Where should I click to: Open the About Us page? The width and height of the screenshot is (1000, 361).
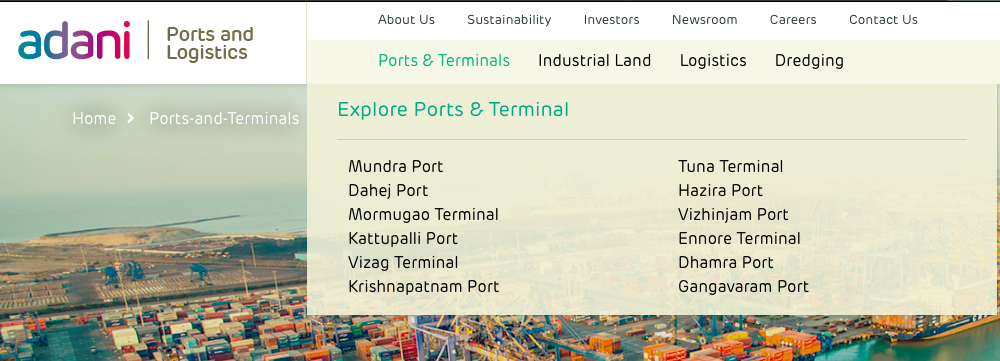(406, 20)
